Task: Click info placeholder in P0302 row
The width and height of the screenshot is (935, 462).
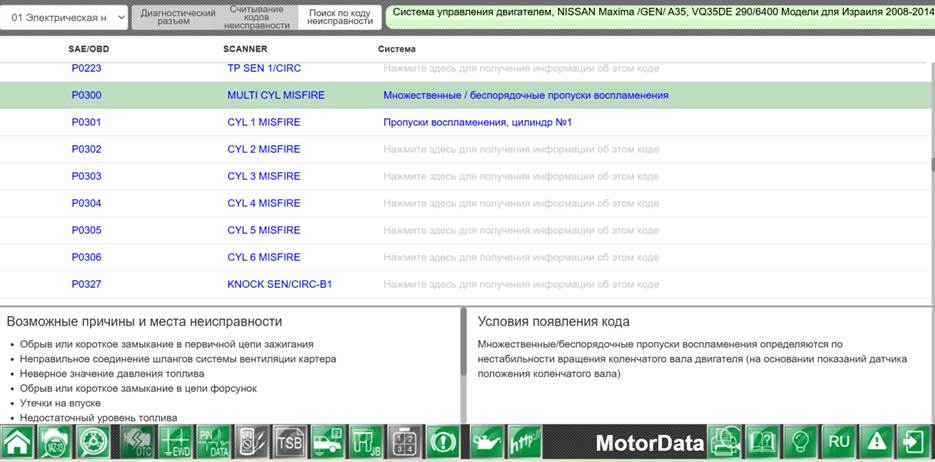Action: click(x=521, y=149)
